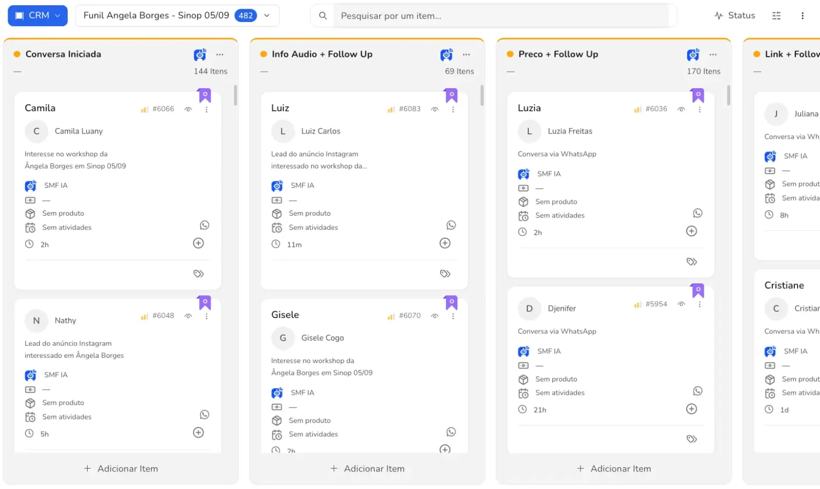The image size is (820, 489).
Task: Open the CRM module dropdown
Action: (38, 16)
